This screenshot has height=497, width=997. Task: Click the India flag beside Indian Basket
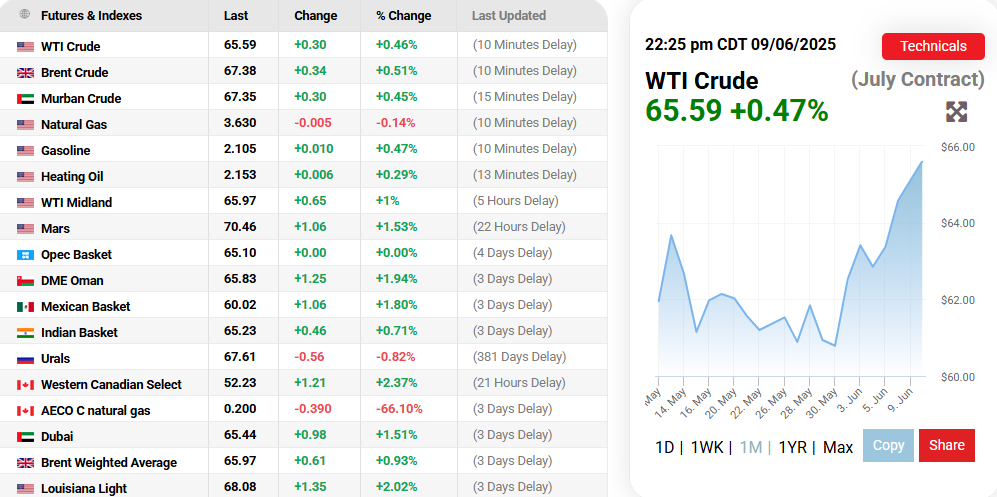(x=25, y=333)
